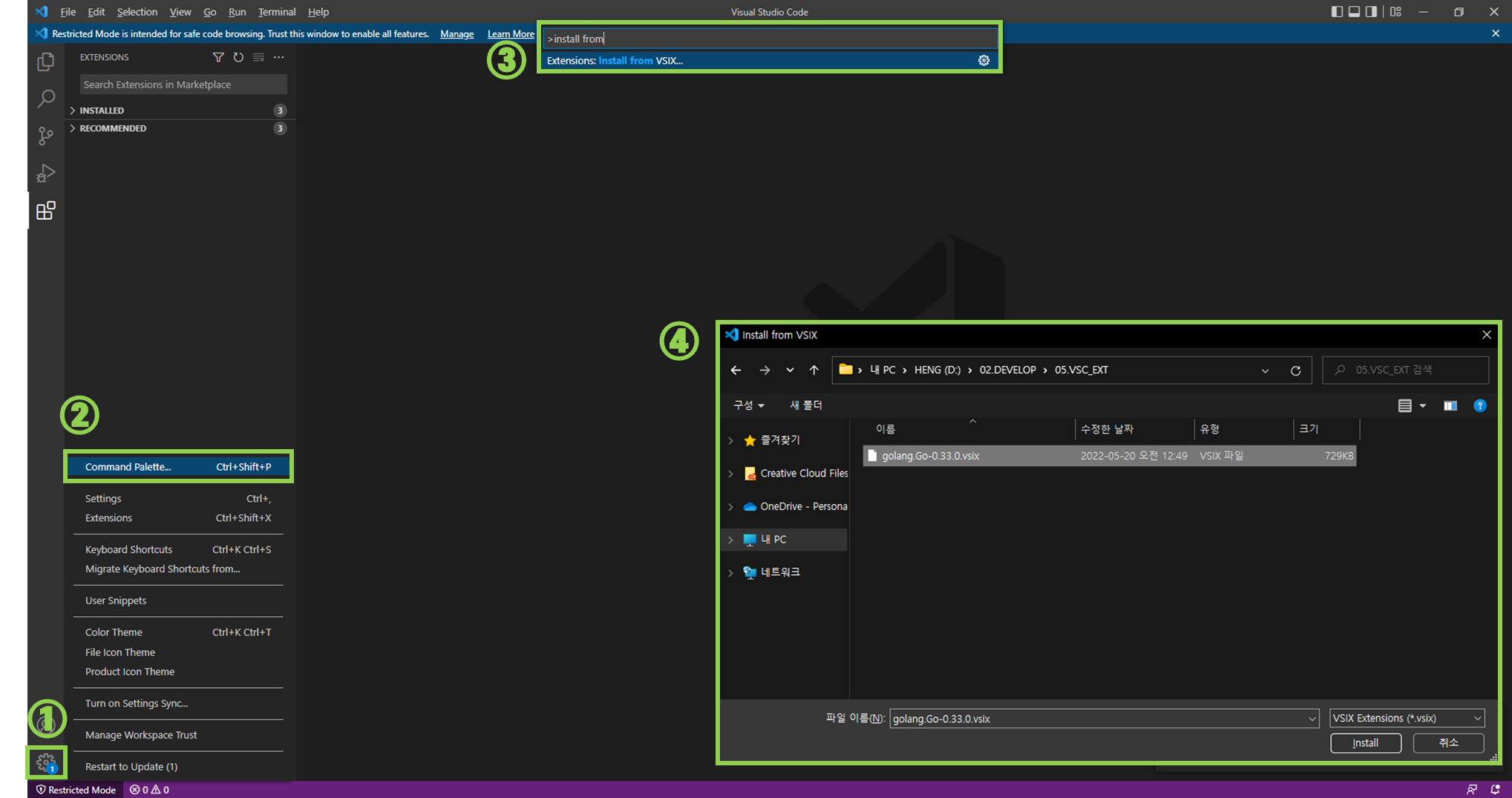Toggle panel layout icon

pyautogui.click(x=1355, y=12)
